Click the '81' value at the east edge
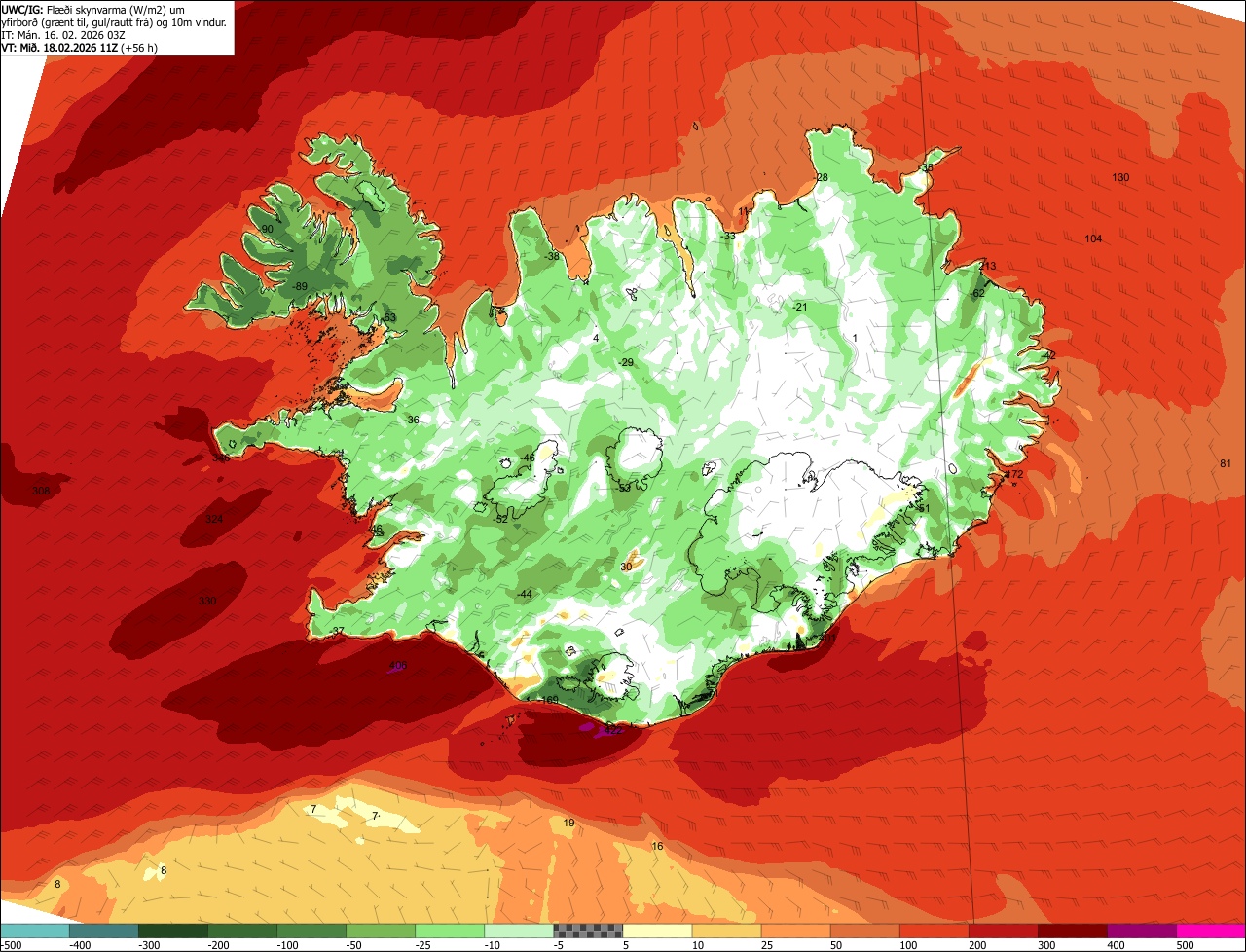The width and height of the screenshot is (1246, 952). pos(1226,463)
